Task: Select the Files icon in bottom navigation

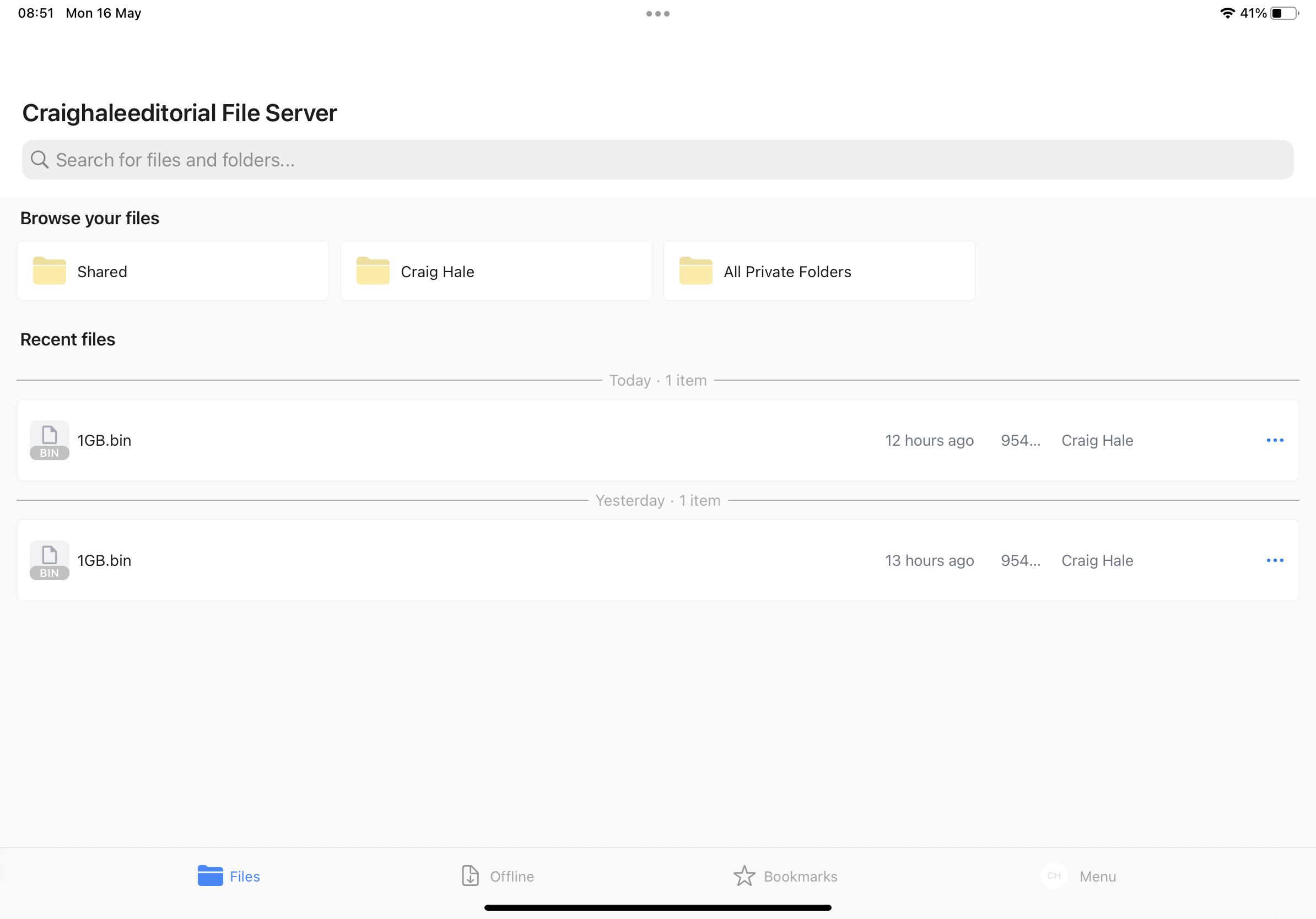Action: [211, 875]
